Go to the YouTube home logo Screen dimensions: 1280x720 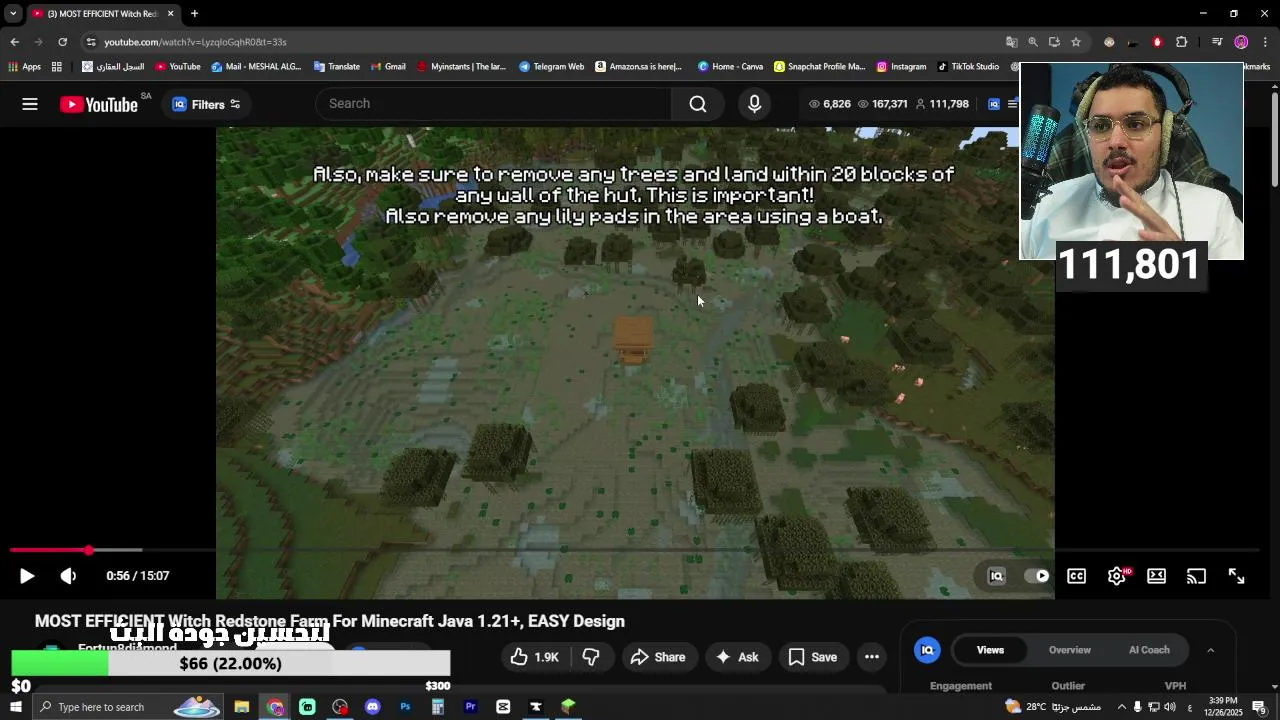[98, 104]
